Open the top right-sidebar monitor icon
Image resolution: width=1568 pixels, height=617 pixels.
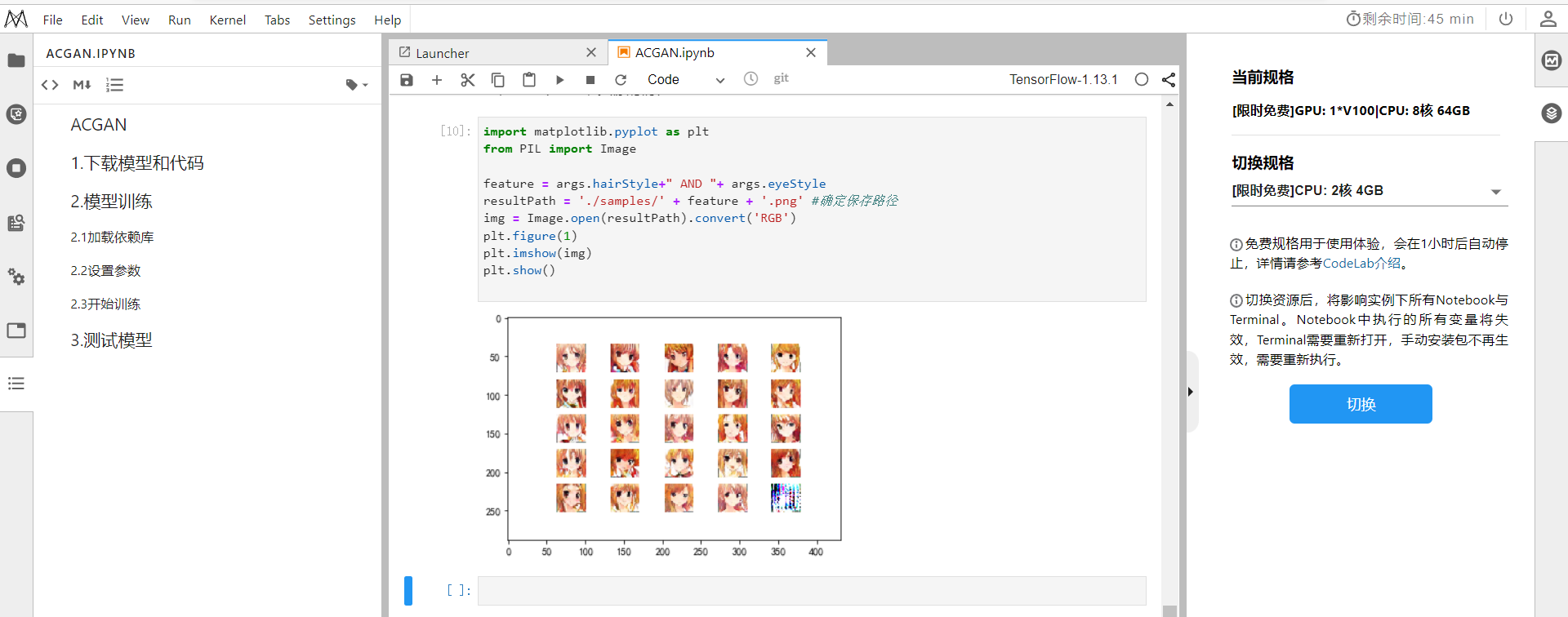pyautogui.click(x=1552, y=60)
